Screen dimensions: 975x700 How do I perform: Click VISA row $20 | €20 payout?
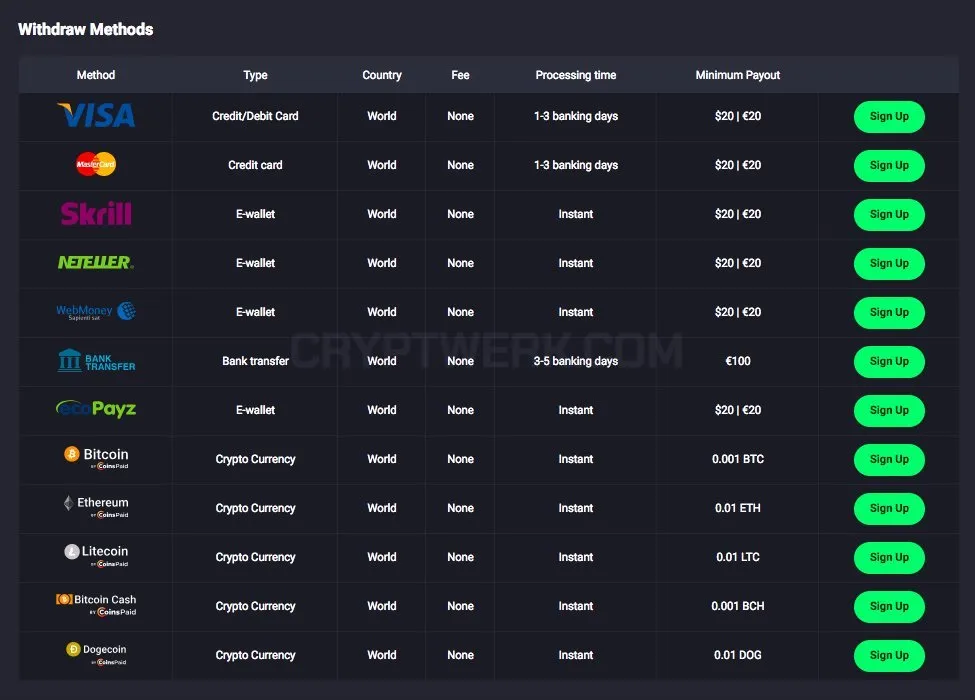tap(737, 116)
